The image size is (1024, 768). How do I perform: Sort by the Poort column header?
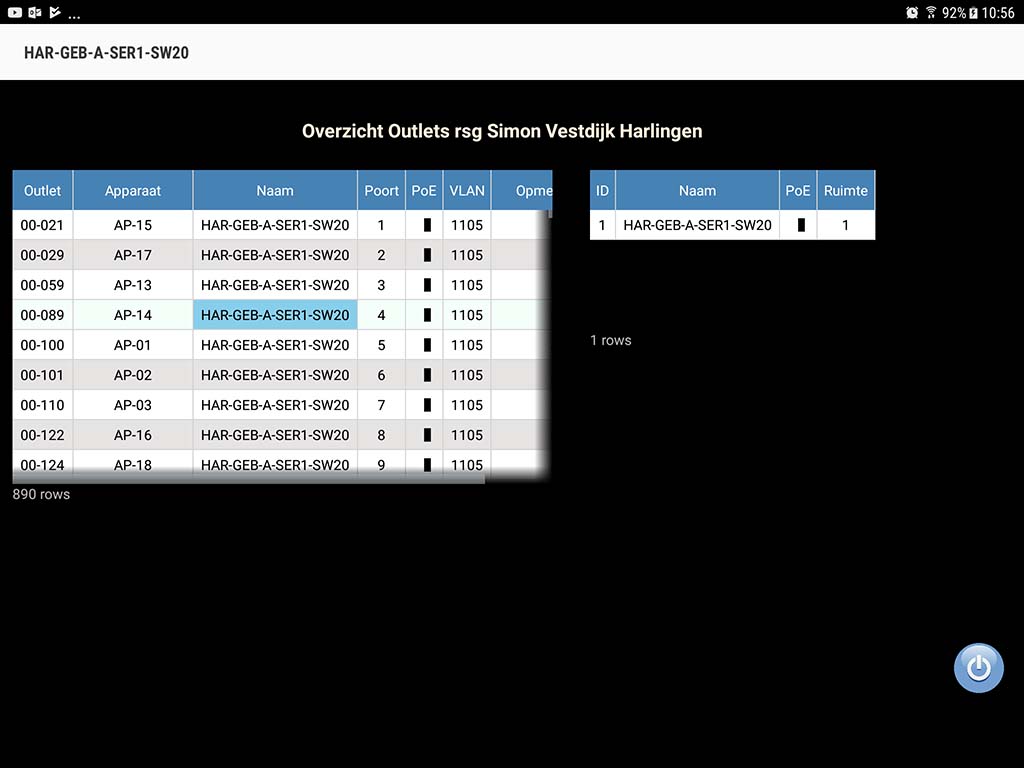point(381,191)
